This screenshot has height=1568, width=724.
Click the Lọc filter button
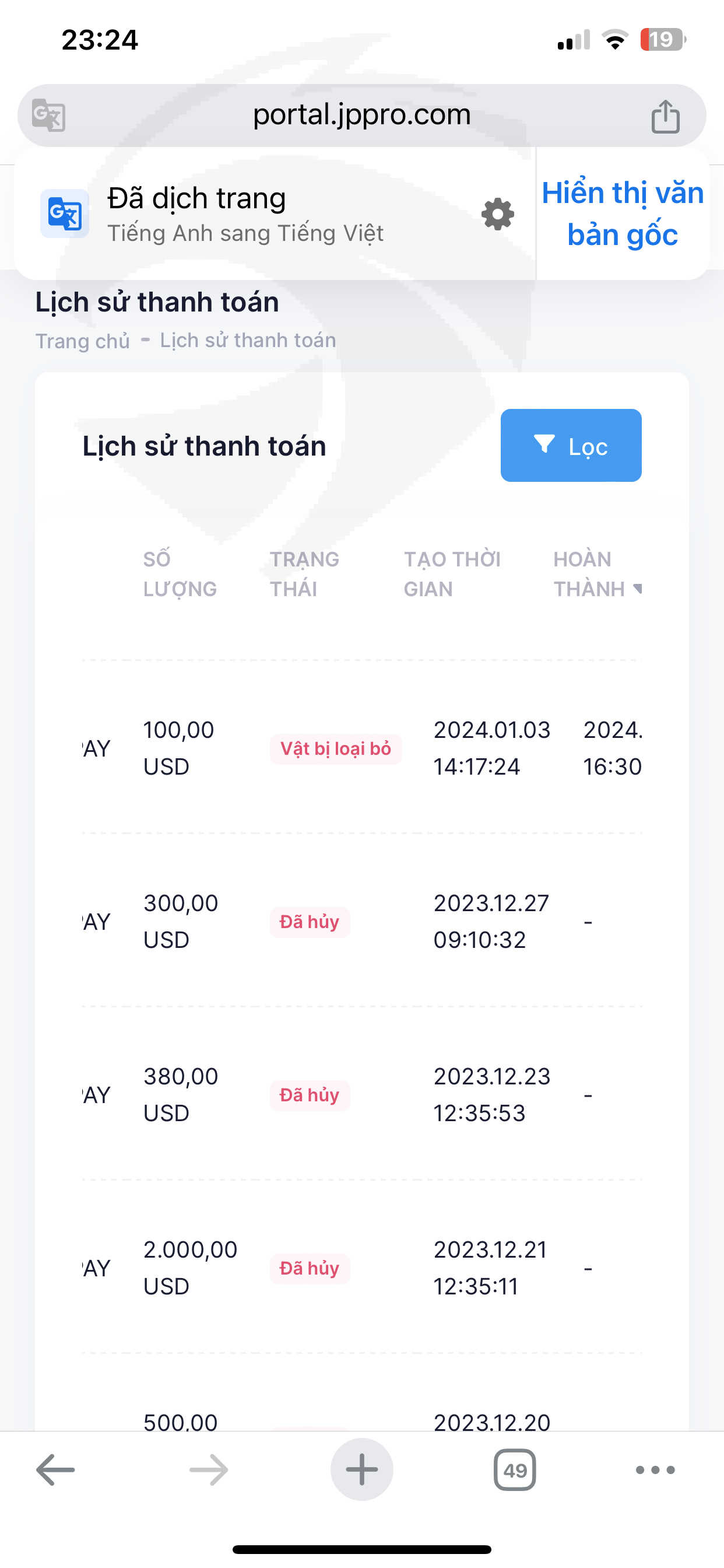pos(571,446)
